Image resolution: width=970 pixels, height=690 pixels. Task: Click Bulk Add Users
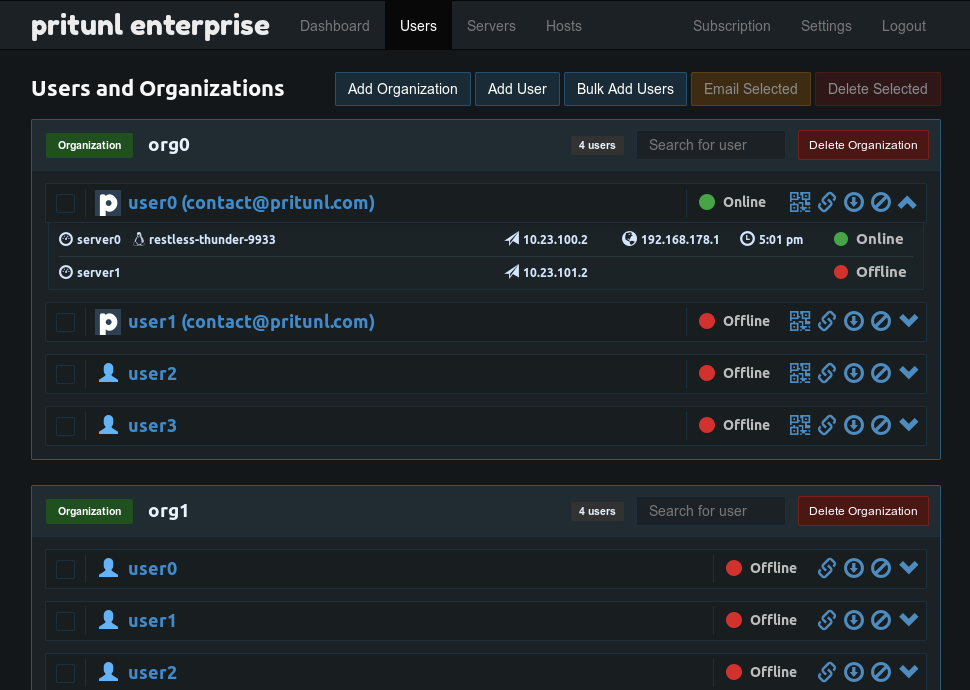point(625,89)
